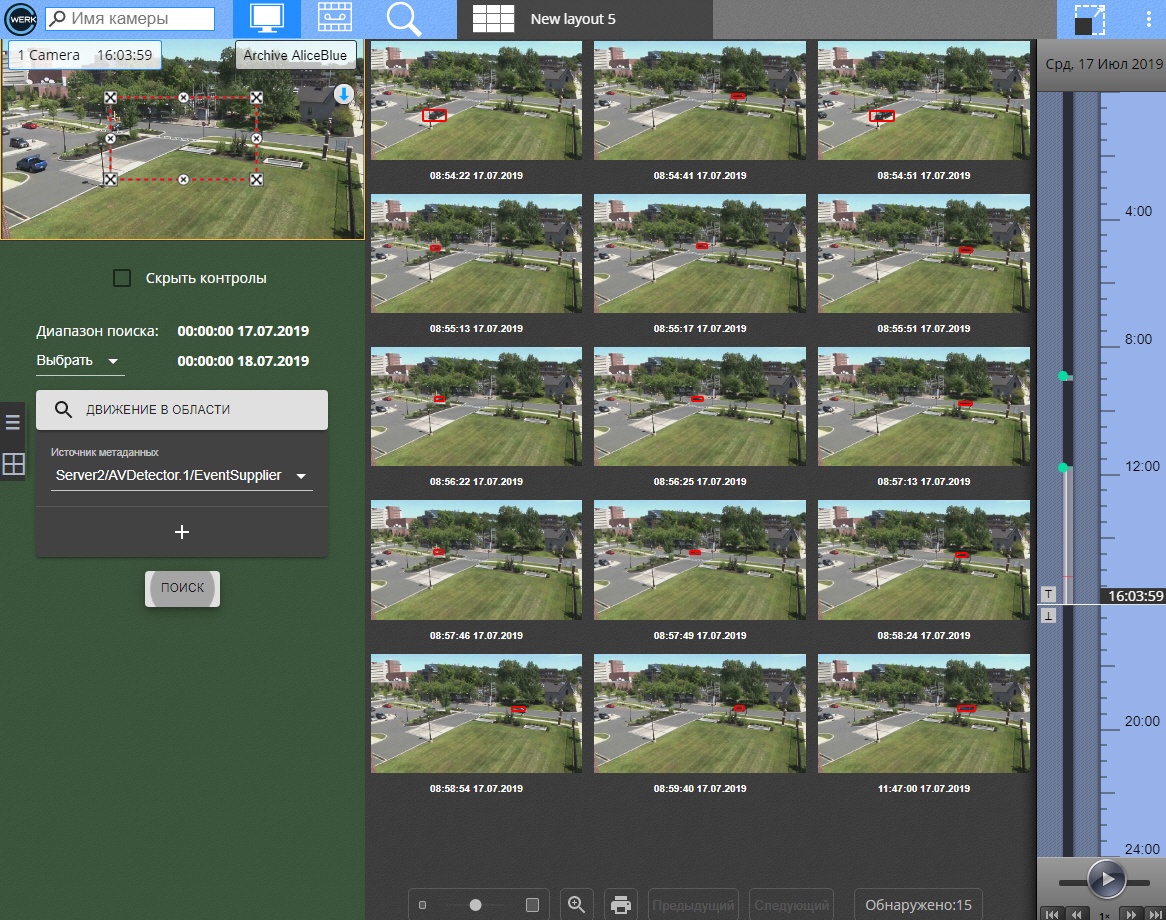Click the blue download arrow on camera
This screenshot has width=1166, height=920.
click(x=343, y=94)
